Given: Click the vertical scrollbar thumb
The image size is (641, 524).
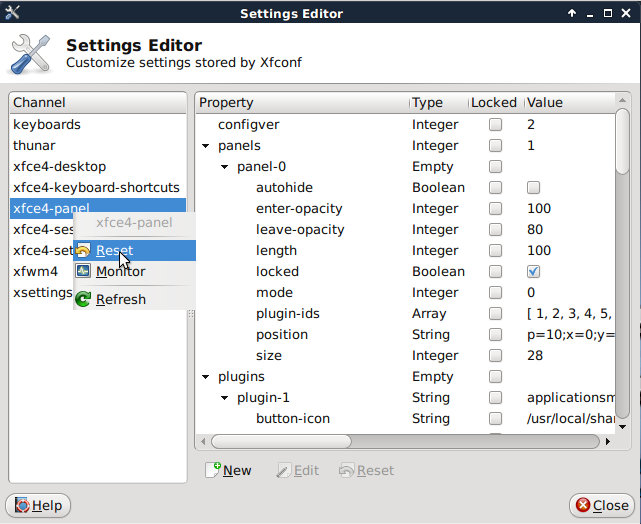Looking at the screenshot, I should [622, 141].
